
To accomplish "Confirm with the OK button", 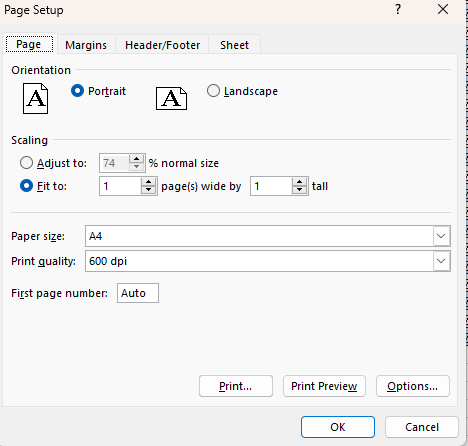I will 338,427.
